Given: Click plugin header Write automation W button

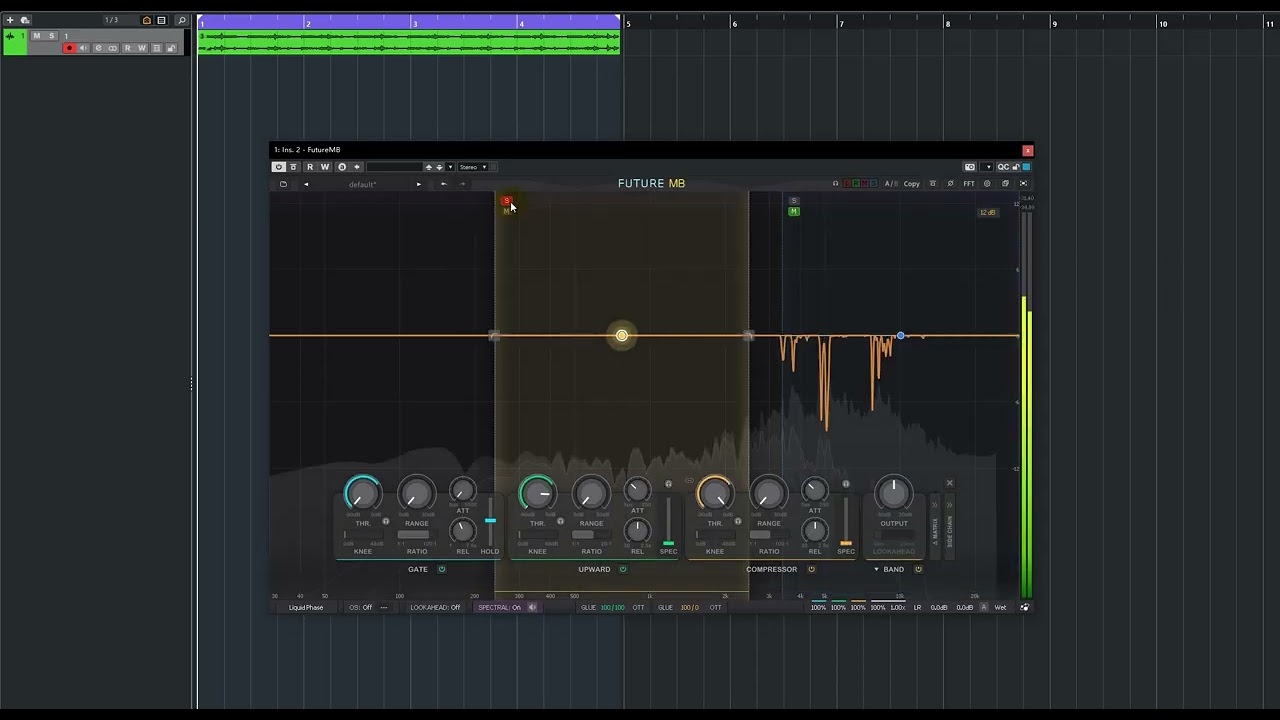Looking at the screenshot, I should (x=325, y=167).
